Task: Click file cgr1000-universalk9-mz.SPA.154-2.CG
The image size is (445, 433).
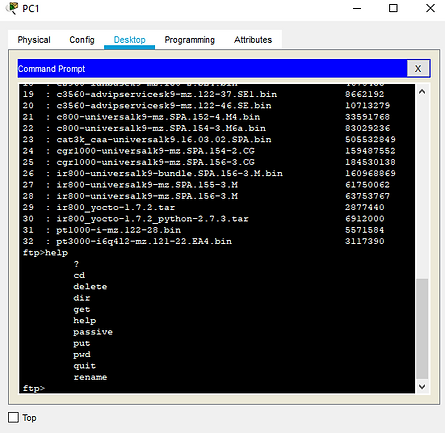Action: coord(155,151)
